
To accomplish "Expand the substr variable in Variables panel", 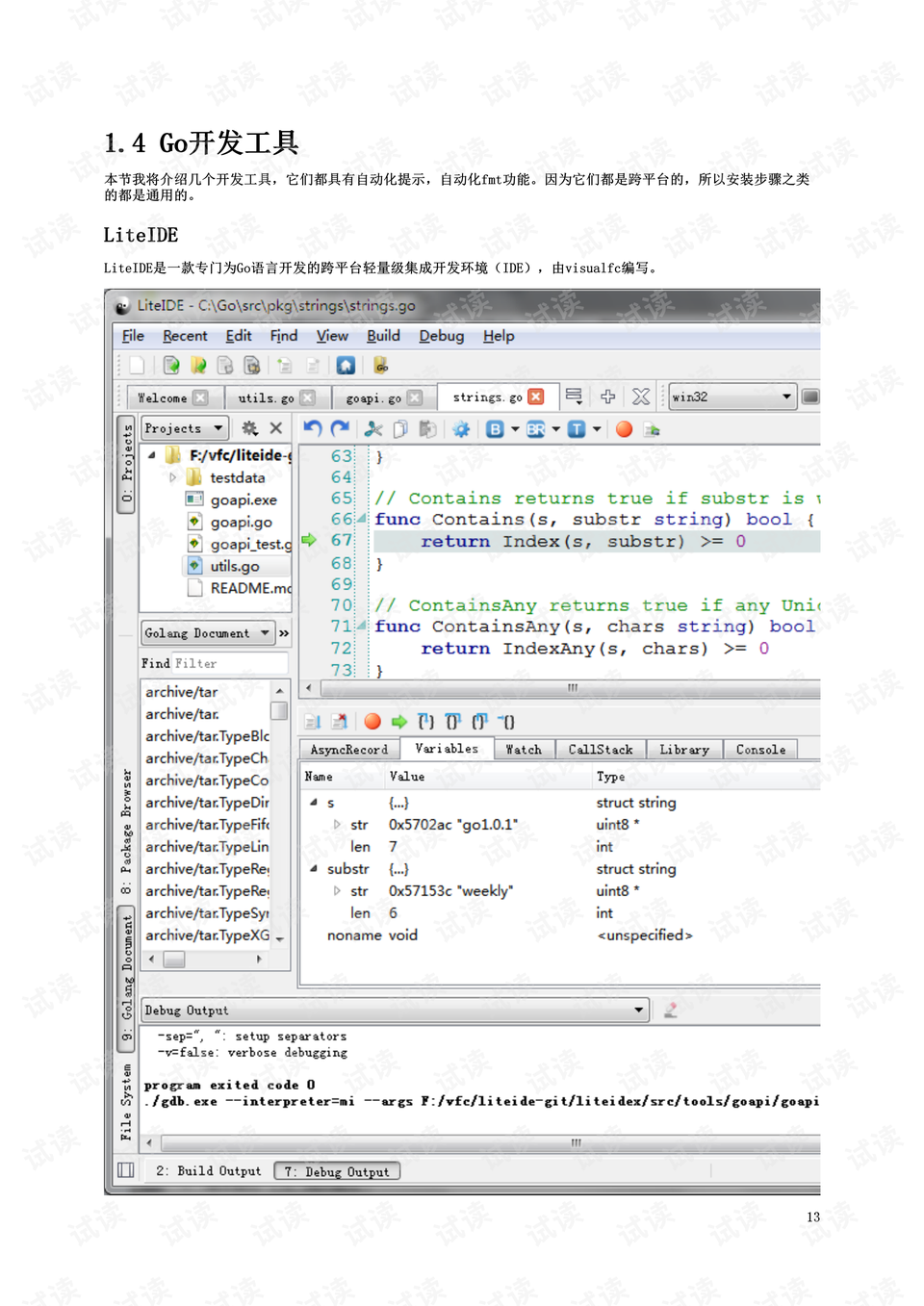I will (x=313, y=868).
